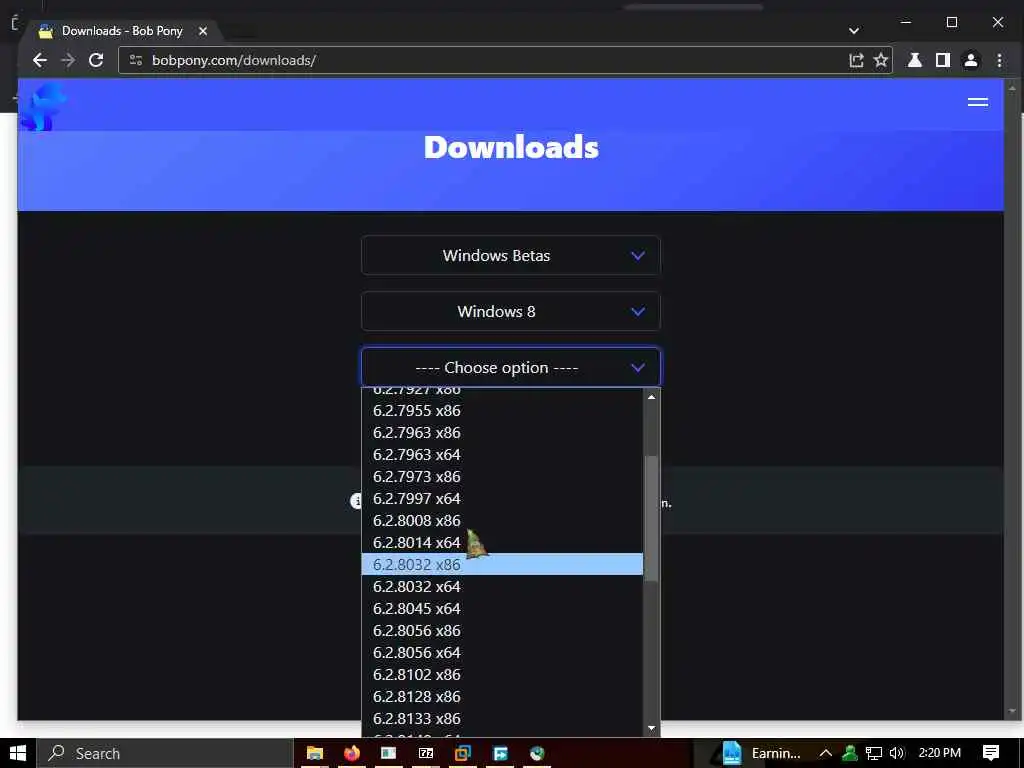Select build 6.2.8008 x86
Viewport: 1024px width, 768px height.
point(502,520)
